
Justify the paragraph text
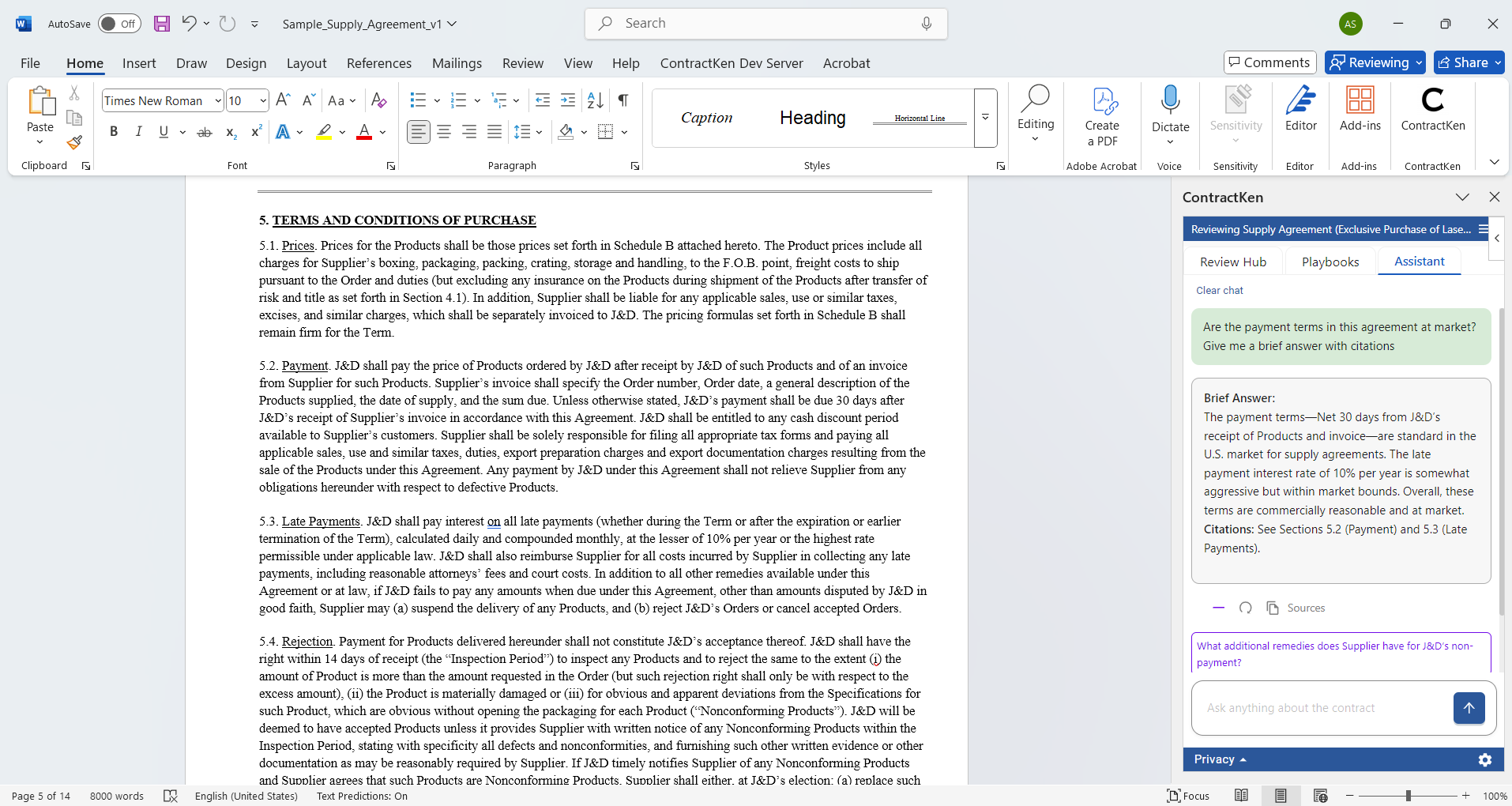click(495, 132)
